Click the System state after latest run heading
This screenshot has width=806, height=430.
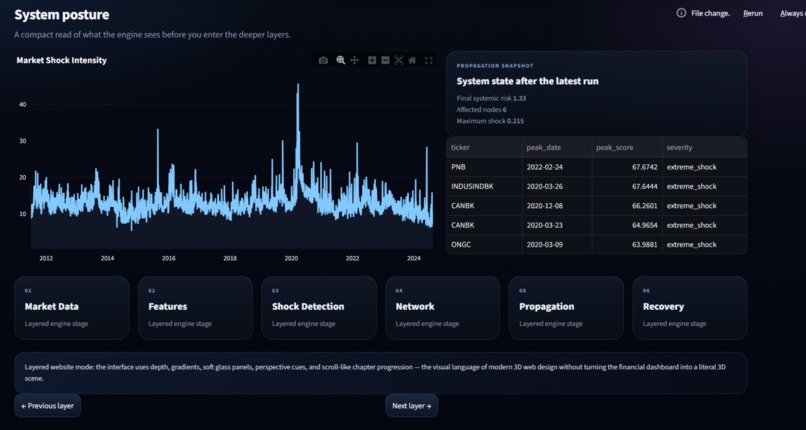527,81
